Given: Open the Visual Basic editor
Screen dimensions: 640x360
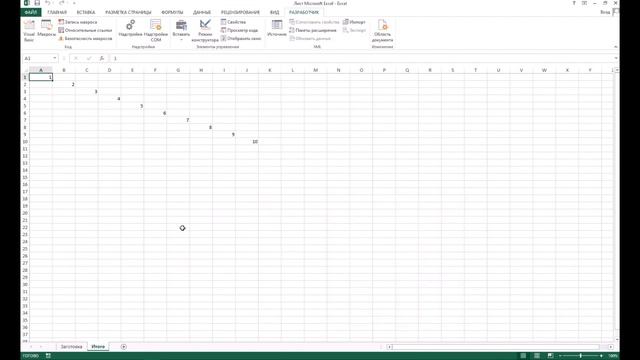Looking at the screenshot, I should coord(29,31).
